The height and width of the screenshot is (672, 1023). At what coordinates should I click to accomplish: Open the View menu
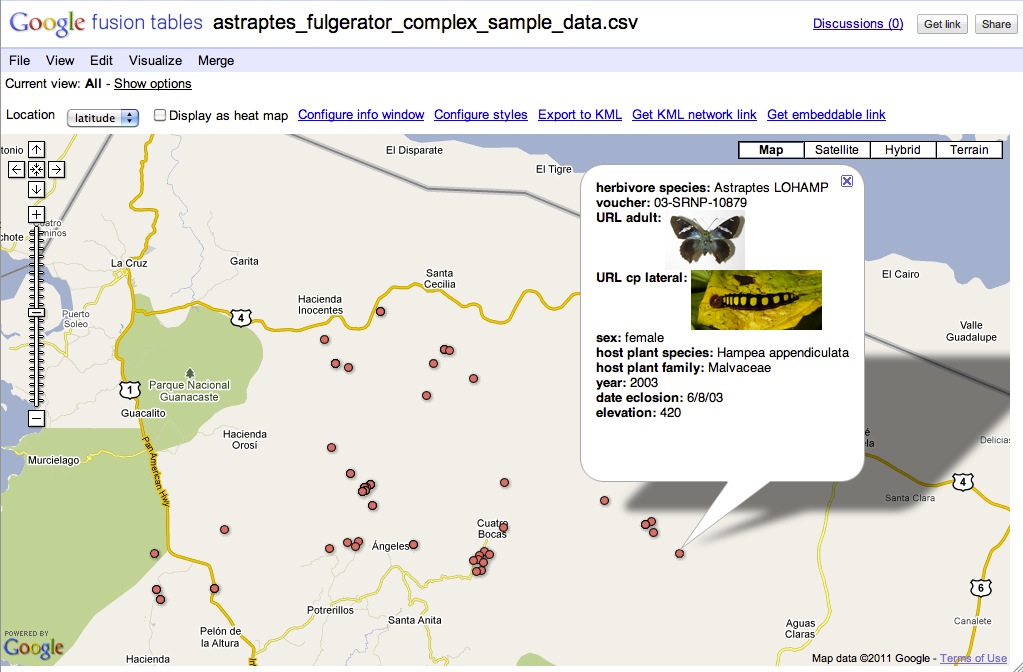pyautogui.click(x=59, y=61)
